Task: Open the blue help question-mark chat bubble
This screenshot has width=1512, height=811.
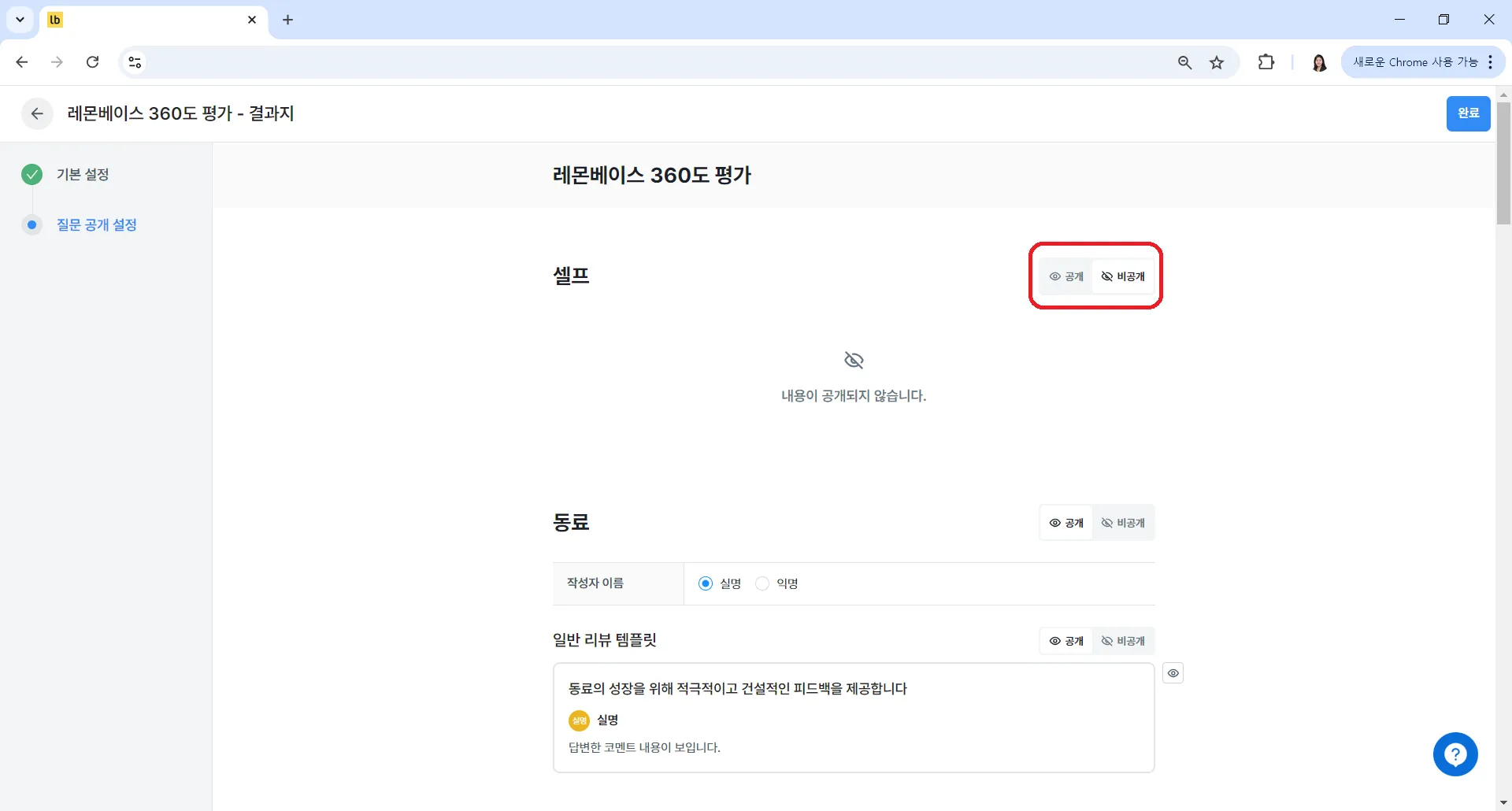Action: coord(1455,754)
